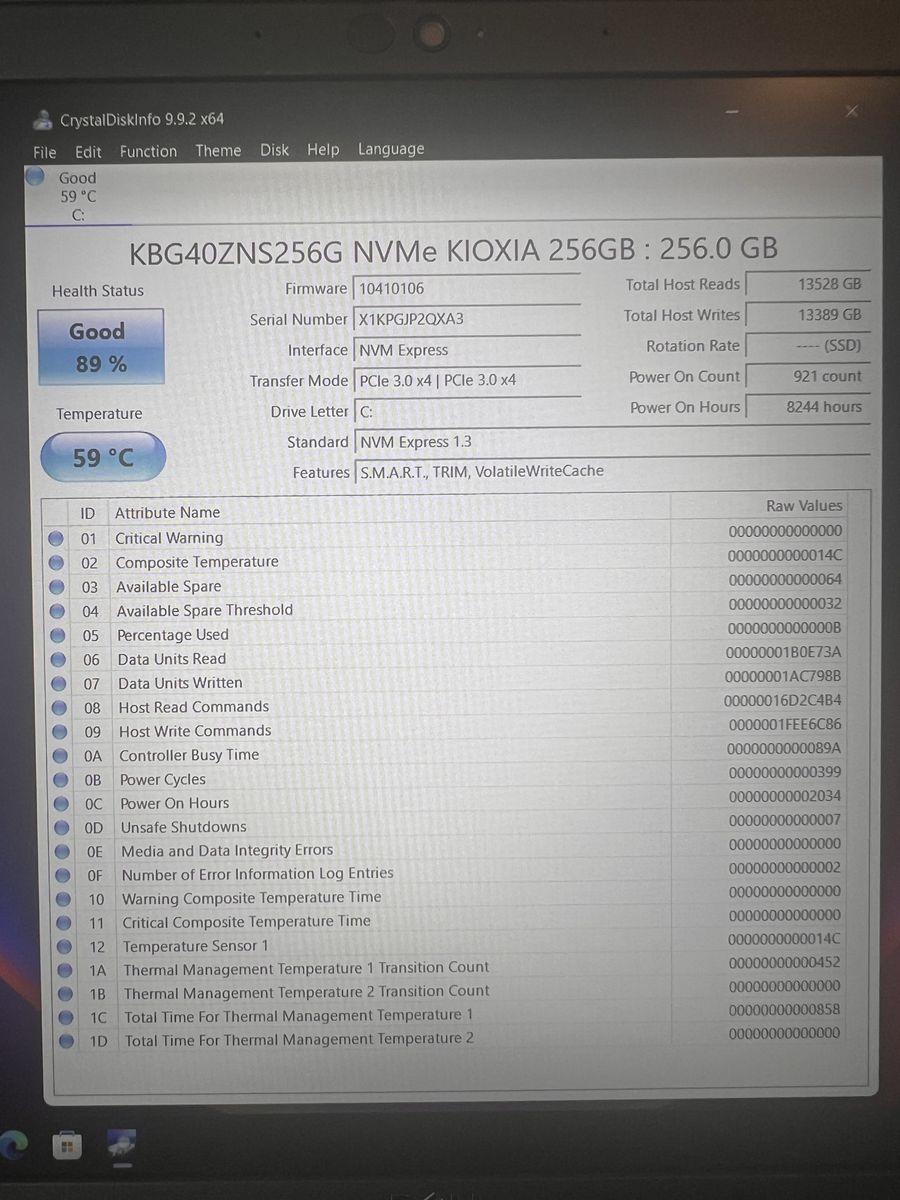
Task: Click the status dot for Critical Composite Temperature Time
Action: point(64,922)
